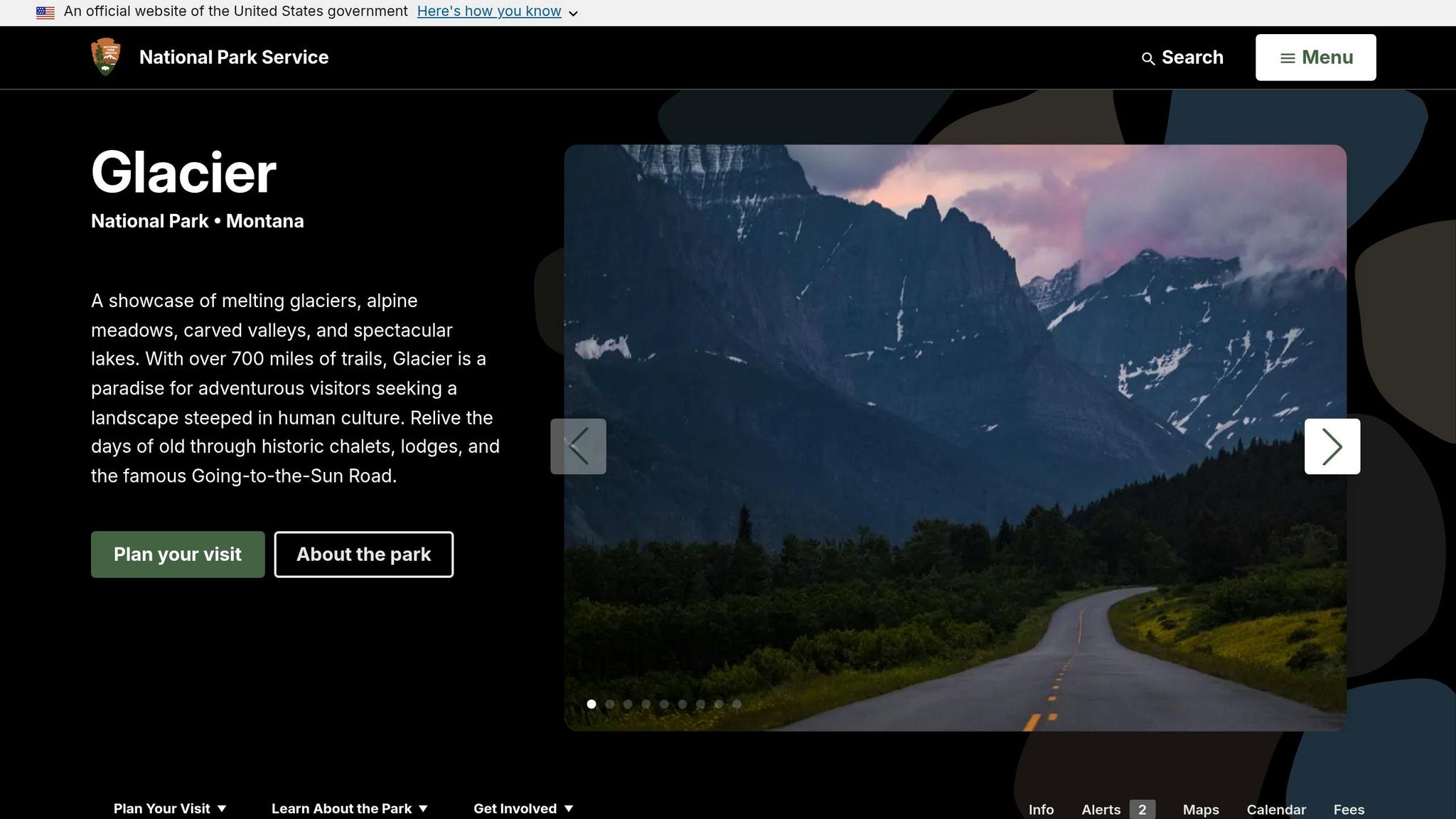Image resolution: width=1456 pixels, height=819 pixels.
Task: Click the About the park button
Action: click(x=364, y=555)
